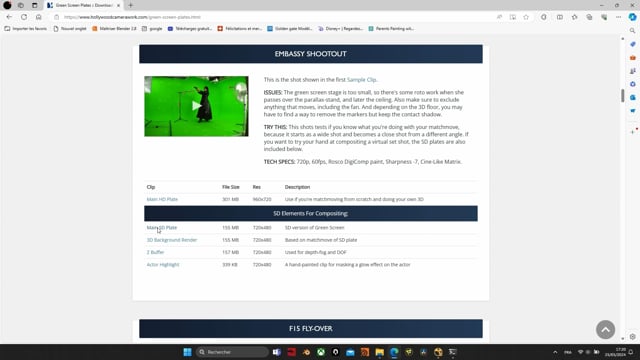
Task: Activate the read aloud icon
Action: [x=499, y=17]
